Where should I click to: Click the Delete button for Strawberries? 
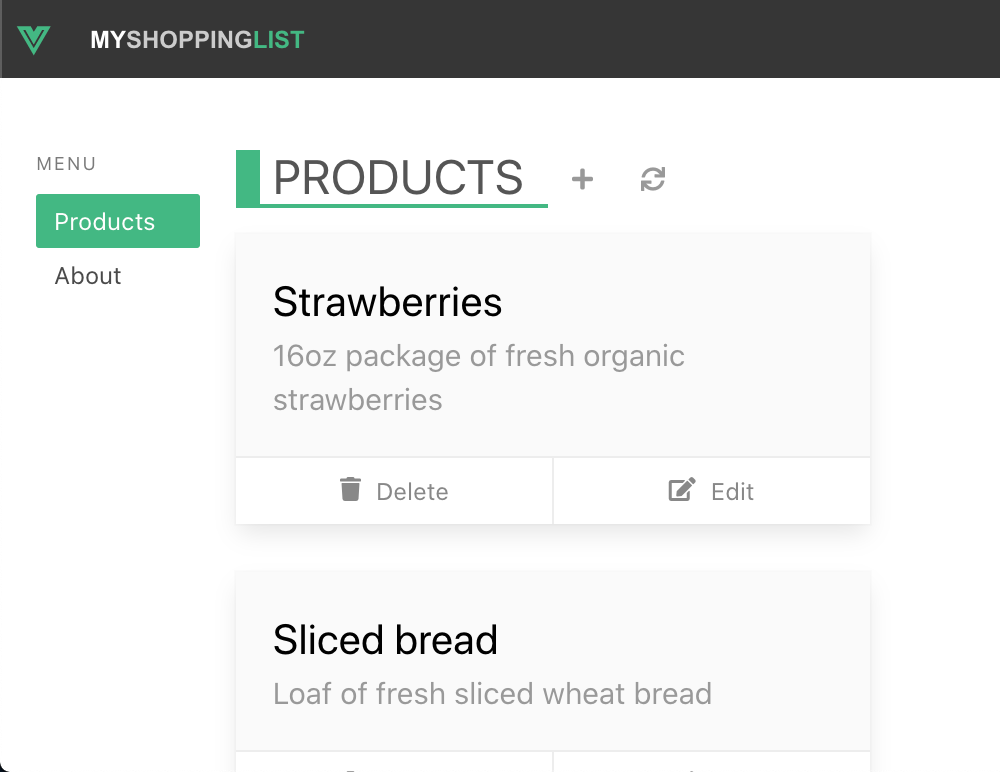tap(394, 490)
